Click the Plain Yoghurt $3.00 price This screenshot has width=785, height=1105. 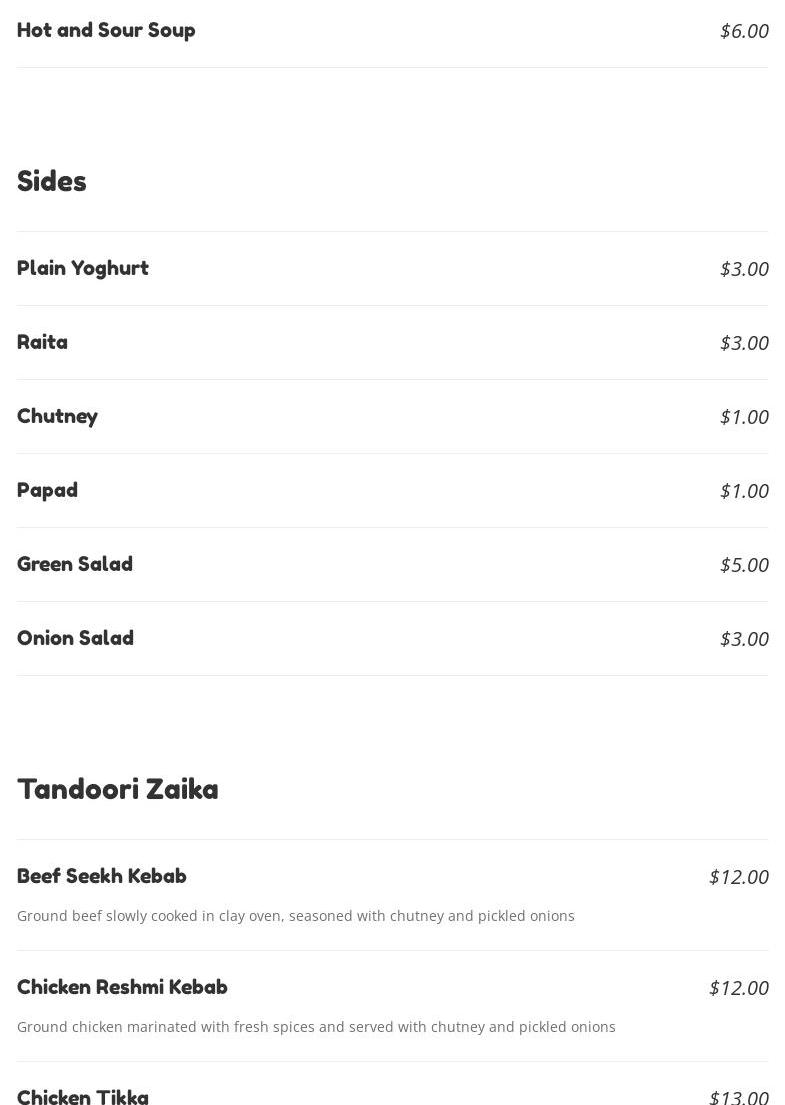pos(744,269)
